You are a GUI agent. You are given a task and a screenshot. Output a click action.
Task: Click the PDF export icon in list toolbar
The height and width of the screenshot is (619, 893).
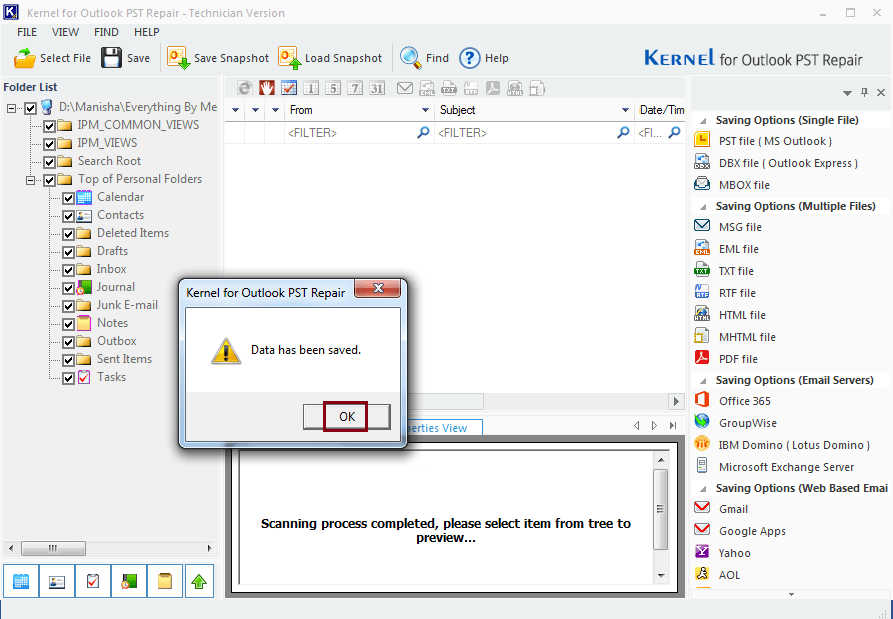[493, 88]
